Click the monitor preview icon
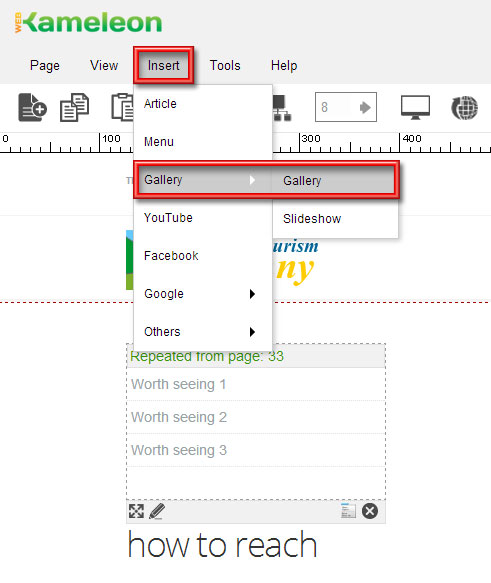 [x=415, y=107]
